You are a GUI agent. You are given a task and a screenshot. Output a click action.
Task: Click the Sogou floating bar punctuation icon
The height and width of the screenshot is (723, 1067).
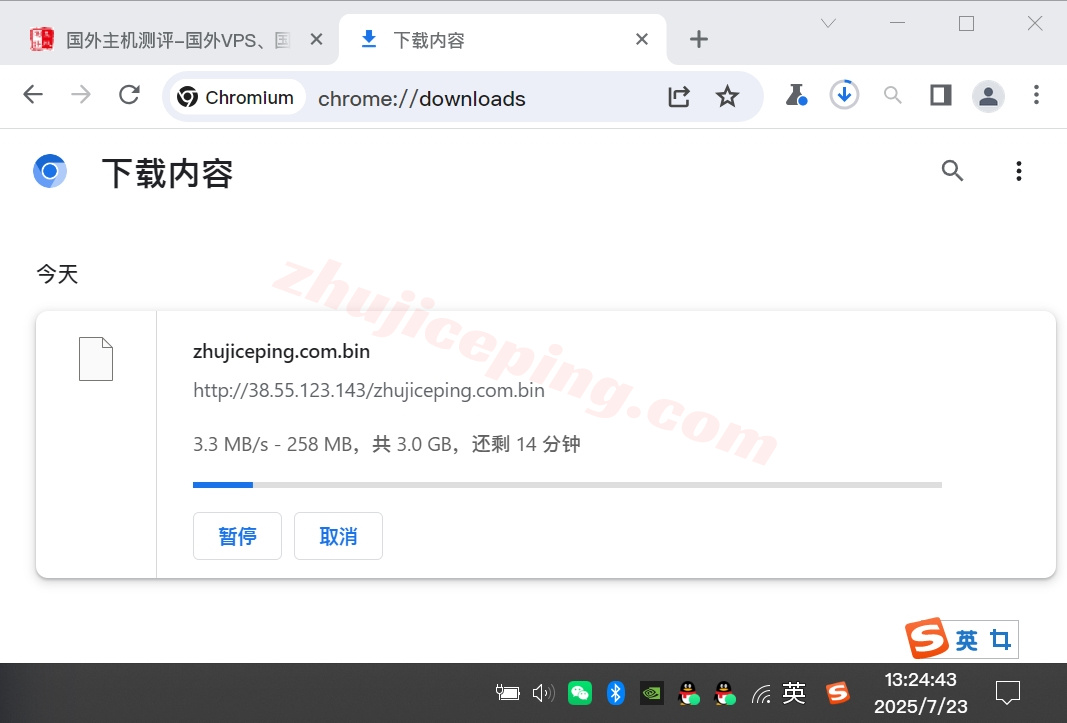tap(1000, 640)
